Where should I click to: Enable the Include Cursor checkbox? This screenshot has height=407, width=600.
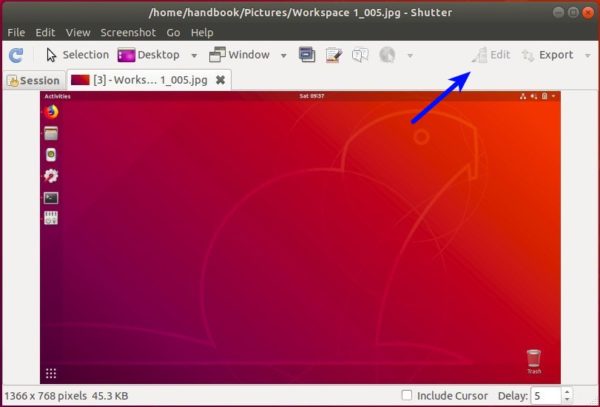click(x=407, y=395)
